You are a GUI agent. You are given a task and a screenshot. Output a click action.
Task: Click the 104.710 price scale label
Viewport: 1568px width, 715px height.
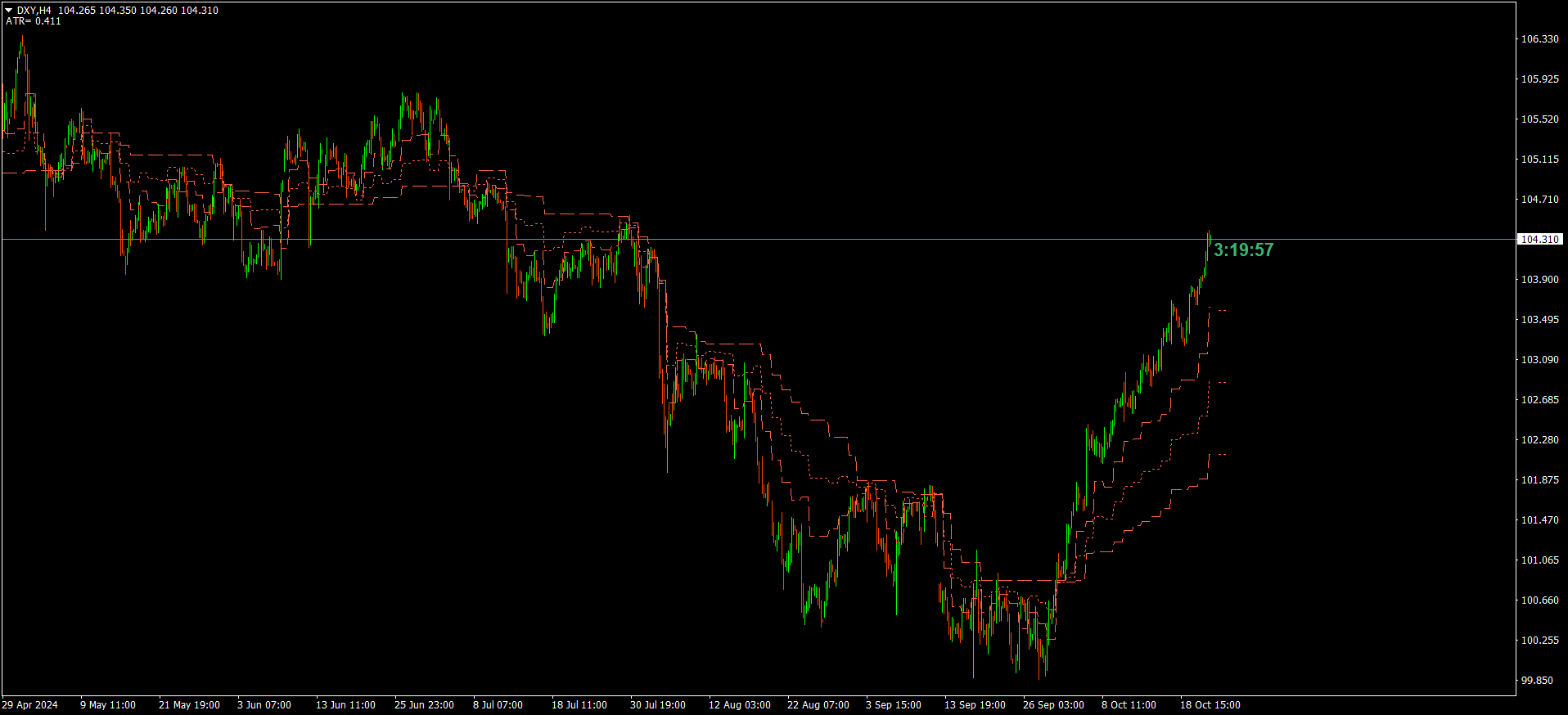click(1539, 199)
